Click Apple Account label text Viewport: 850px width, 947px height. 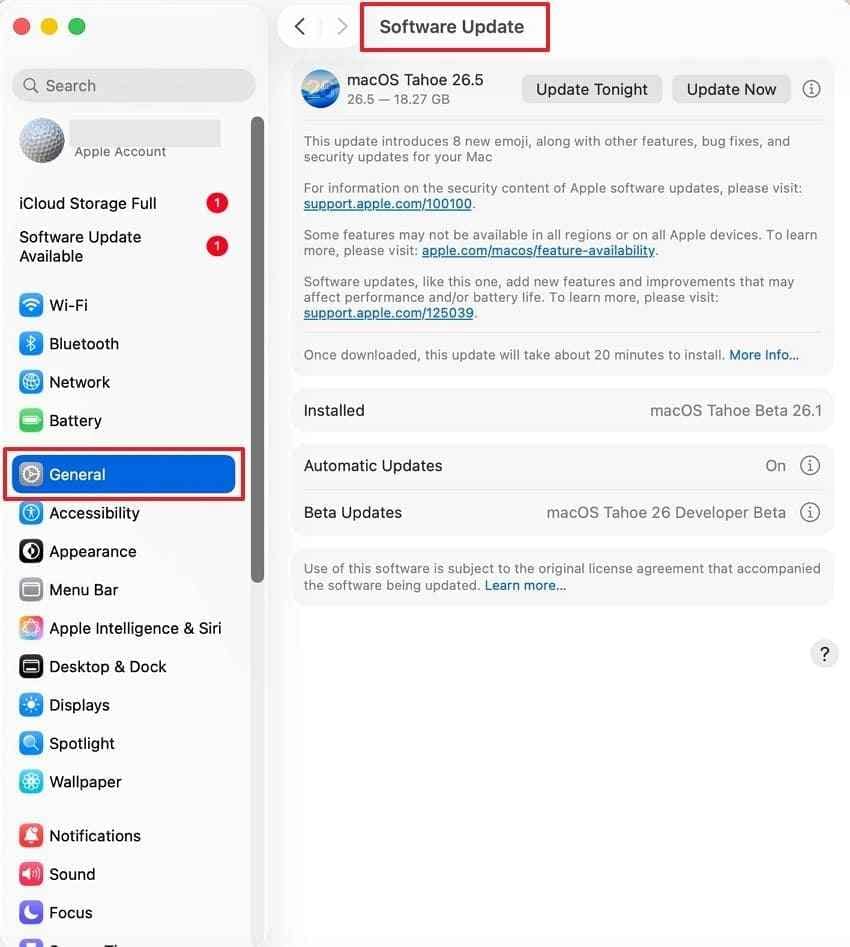click(x=120, y=152)
